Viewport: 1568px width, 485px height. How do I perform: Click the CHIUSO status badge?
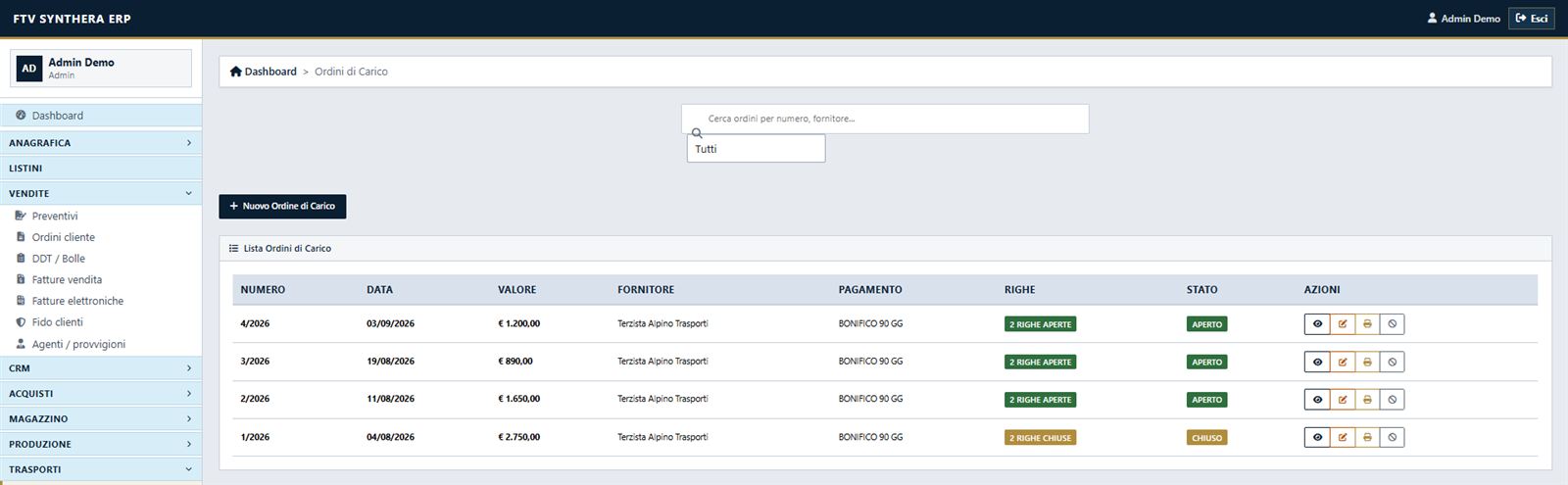pyautogui.click(x=1206, y=438)
